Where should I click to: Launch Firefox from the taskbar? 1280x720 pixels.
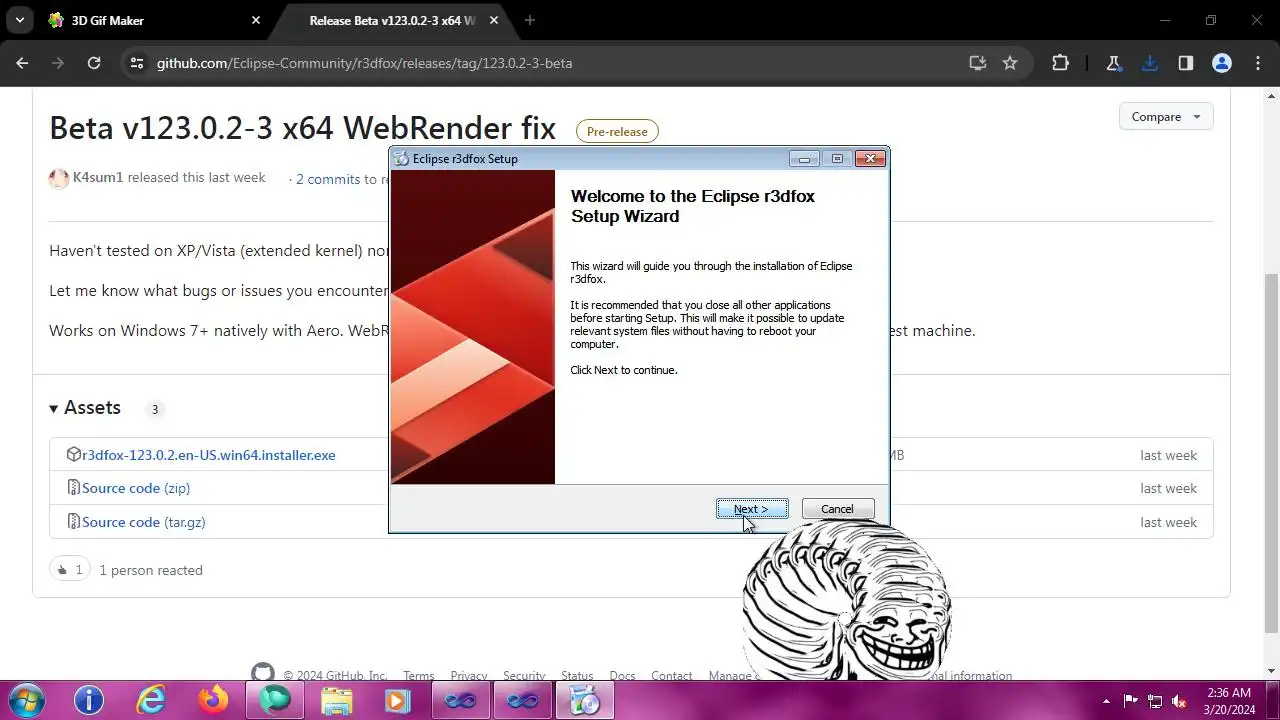point(213,700)
